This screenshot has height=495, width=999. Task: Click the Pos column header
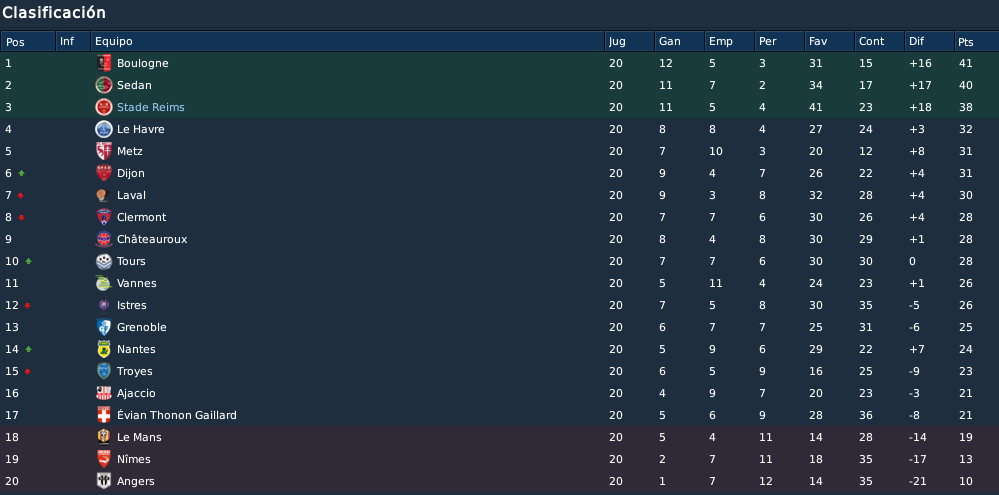point(28,41)
